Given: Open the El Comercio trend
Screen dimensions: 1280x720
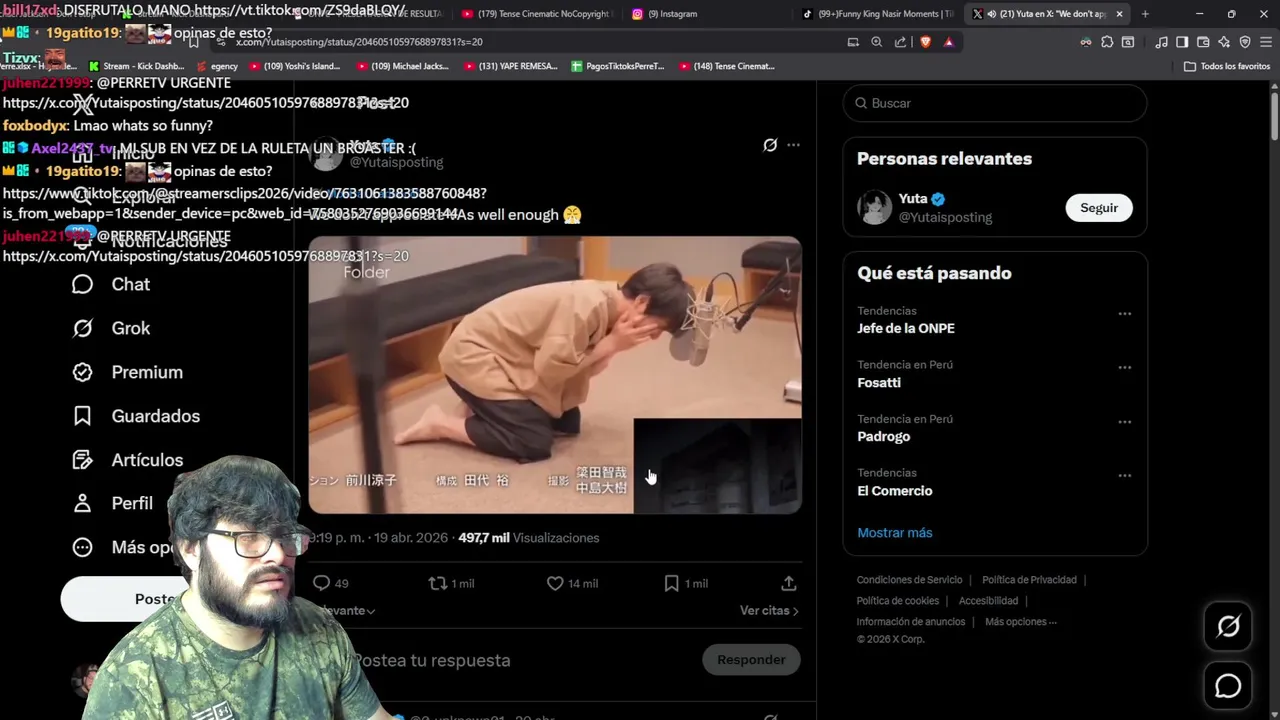Looking at the screenshot, I should [x=895, y=491].
